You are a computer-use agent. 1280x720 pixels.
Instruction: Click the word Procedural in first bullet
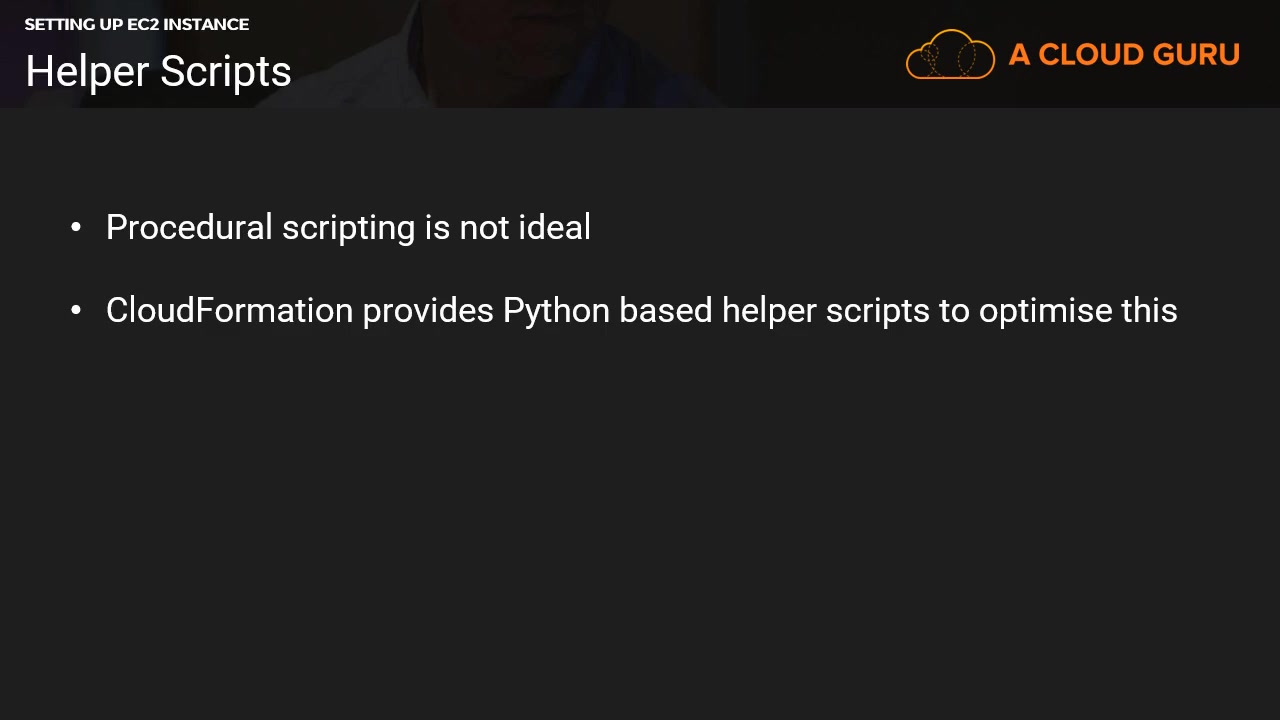coord(189,228)
